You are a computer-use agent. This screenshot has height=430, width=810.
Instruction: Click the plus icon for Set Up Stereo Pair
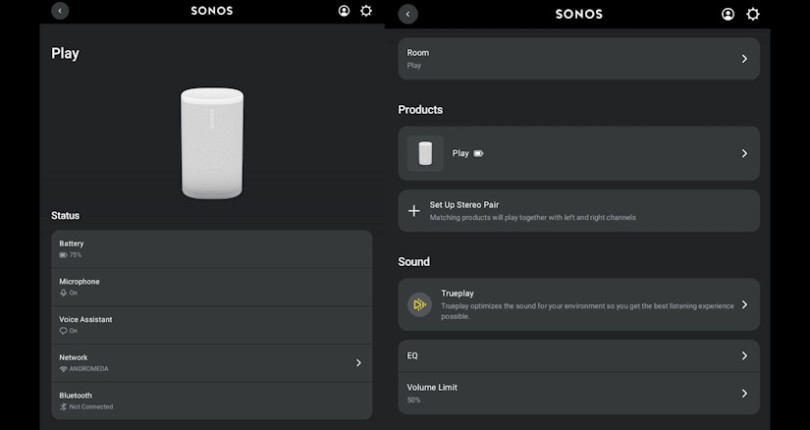[414, 210]
